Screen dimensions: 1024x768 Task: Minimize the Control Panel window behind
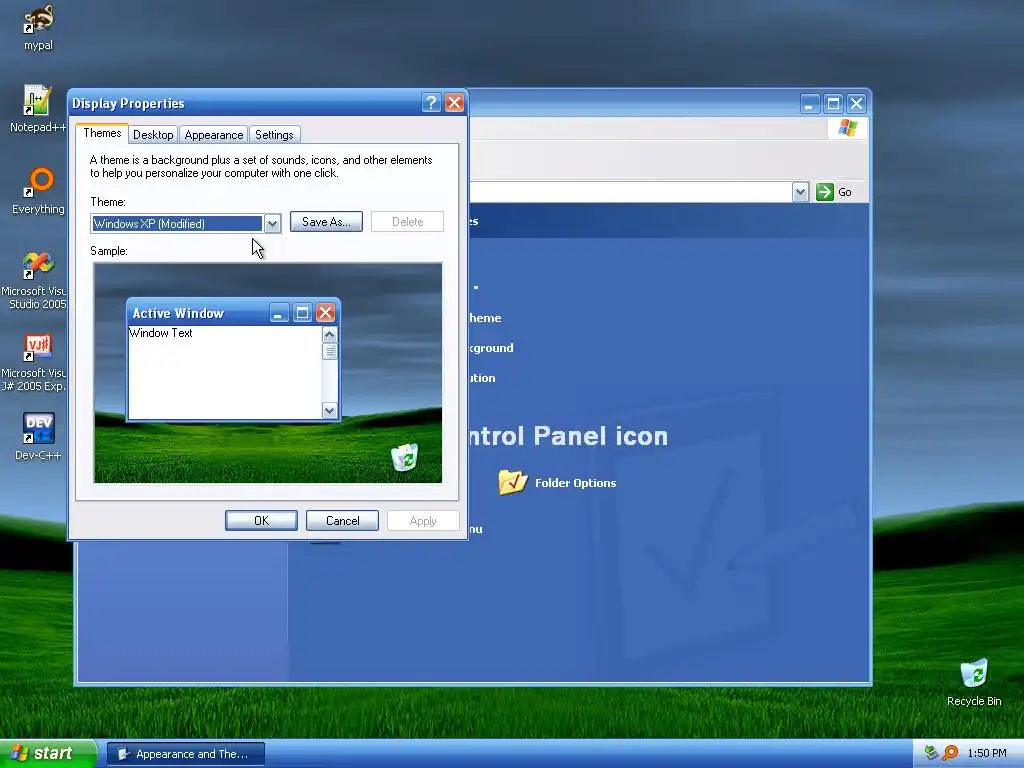click(x=810, y=103)
